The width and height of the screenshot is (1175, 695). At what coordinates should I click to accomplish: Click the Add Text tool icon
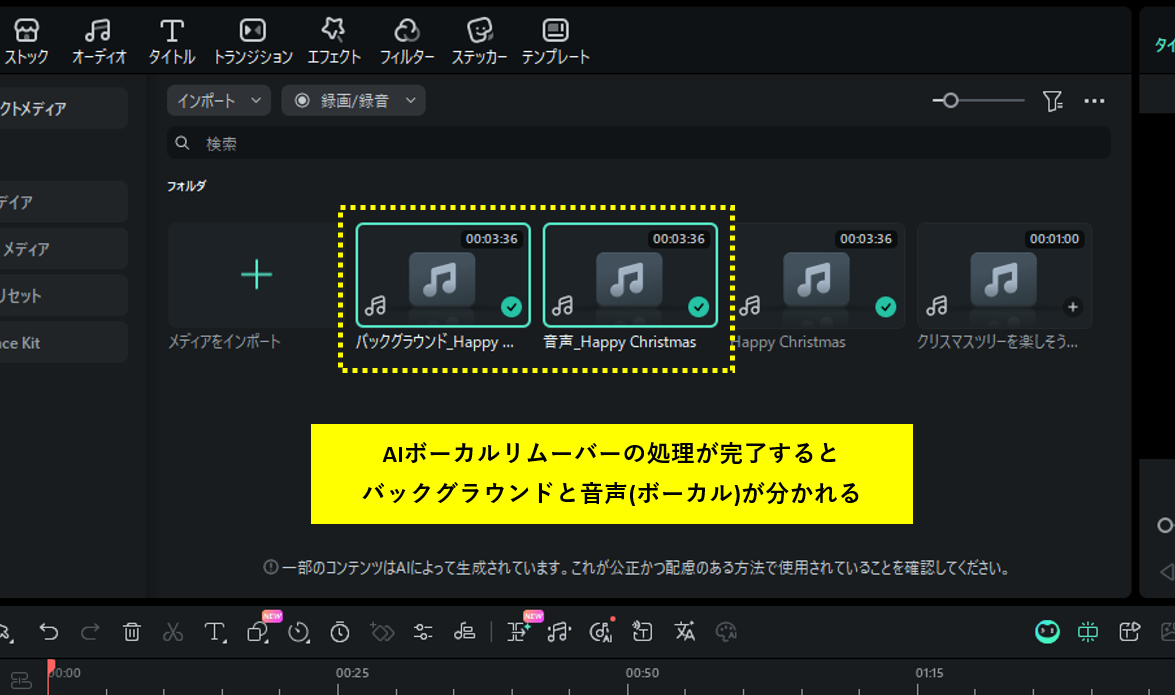point(214,632)
